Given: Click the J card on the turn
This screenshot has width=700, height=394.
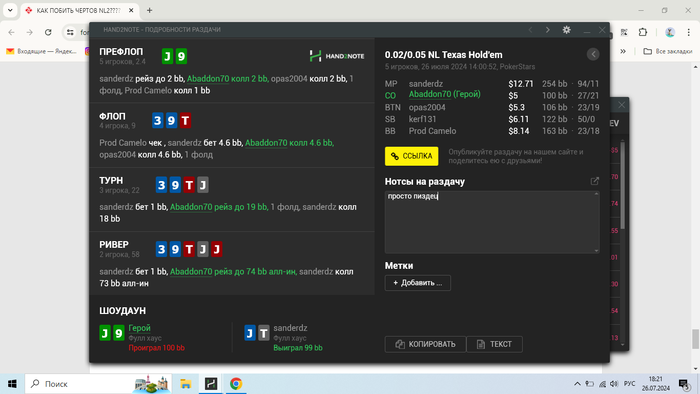Looking at the screenshot, I should (203, 185).
